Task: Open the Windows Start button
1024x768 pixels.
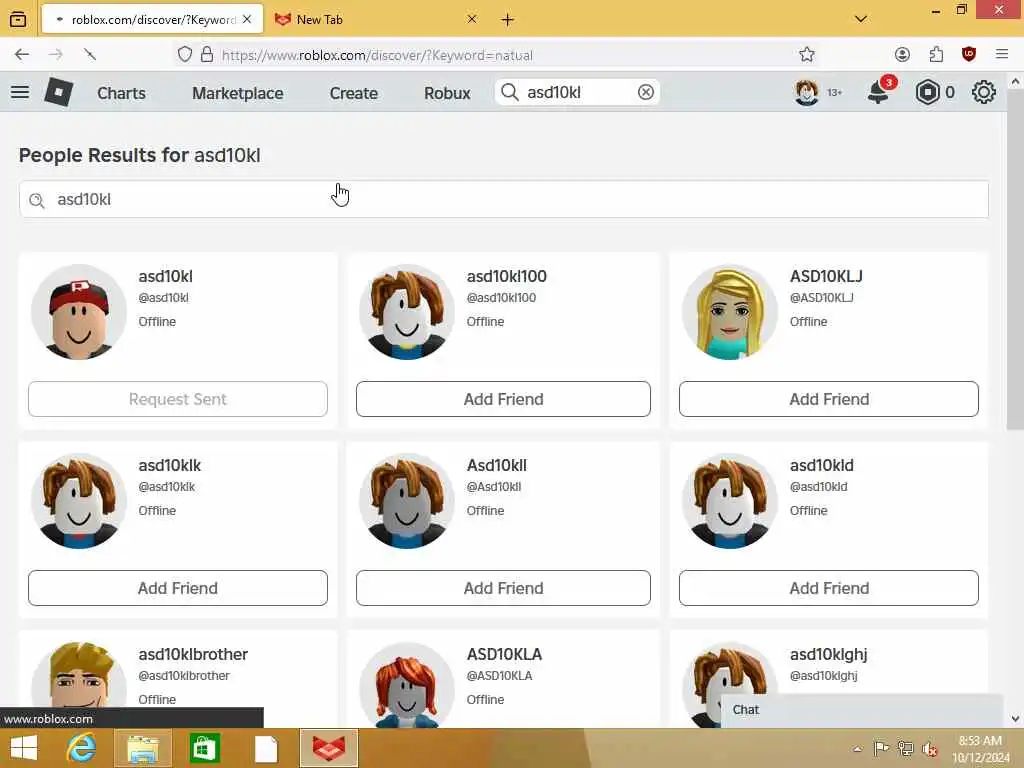Action: coord(24,748)
